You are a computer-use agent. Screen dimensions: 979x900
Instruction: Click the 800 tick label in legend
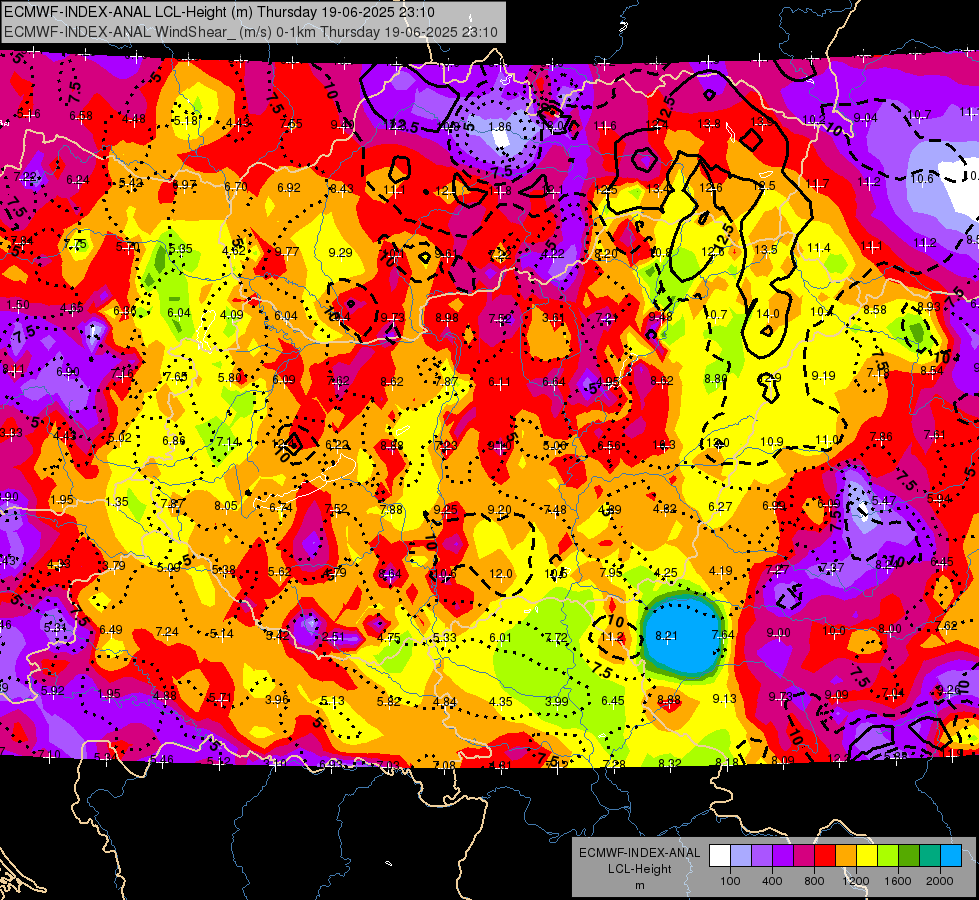click(814, 881)
